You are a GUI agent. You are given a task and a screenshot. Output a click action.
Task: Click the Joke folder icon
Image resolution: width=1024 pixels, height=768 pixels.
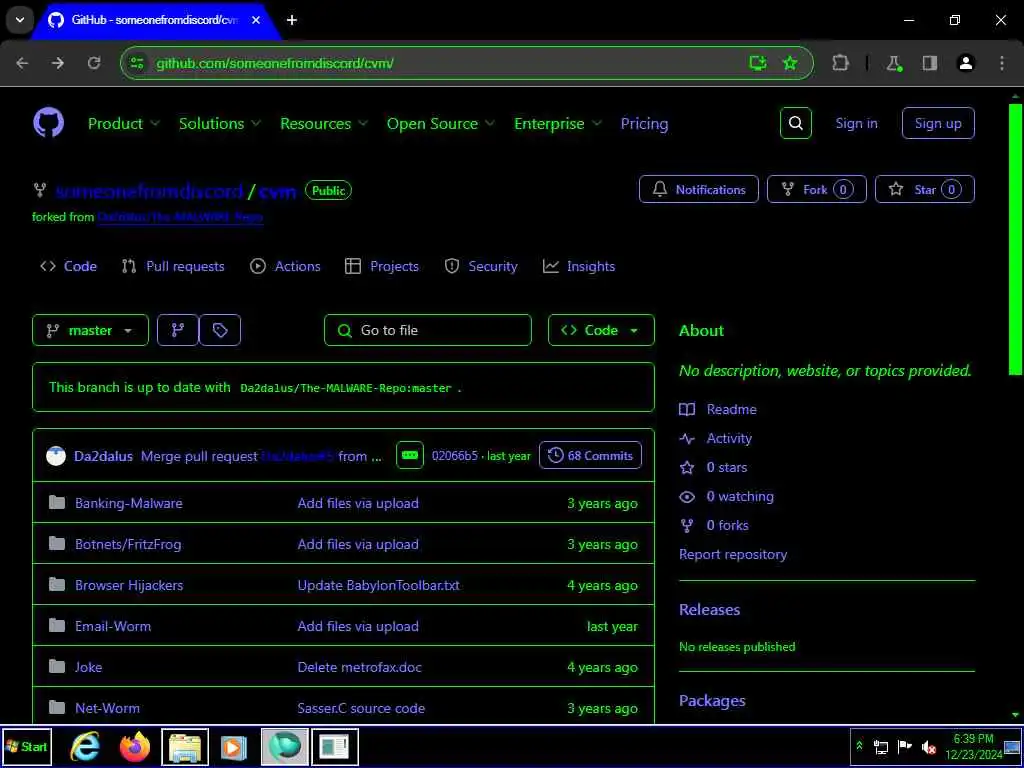(57, 667)
